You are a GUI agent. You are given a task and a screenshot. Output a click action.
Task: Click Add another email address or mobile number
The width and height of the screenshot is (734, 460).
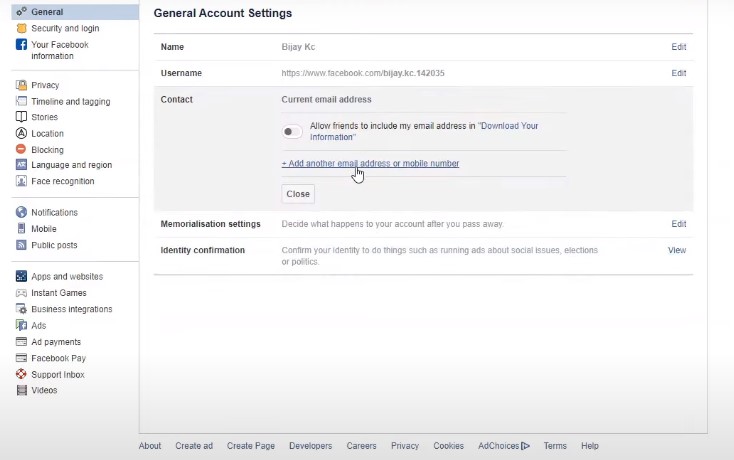click(370, 163)
